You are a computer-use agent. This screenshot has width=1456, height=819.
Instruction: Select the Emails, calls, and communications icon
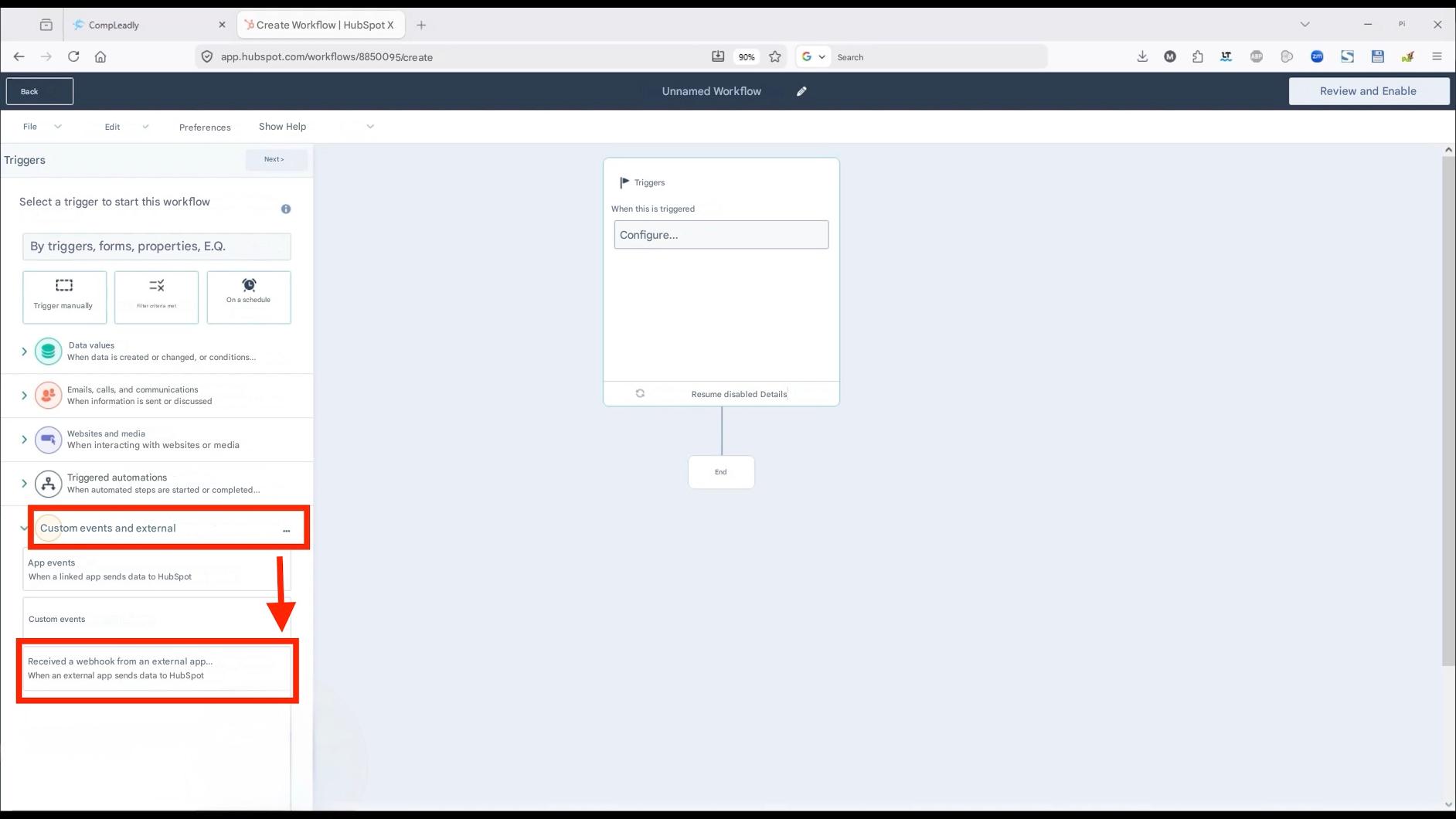[x=48, y=395]
